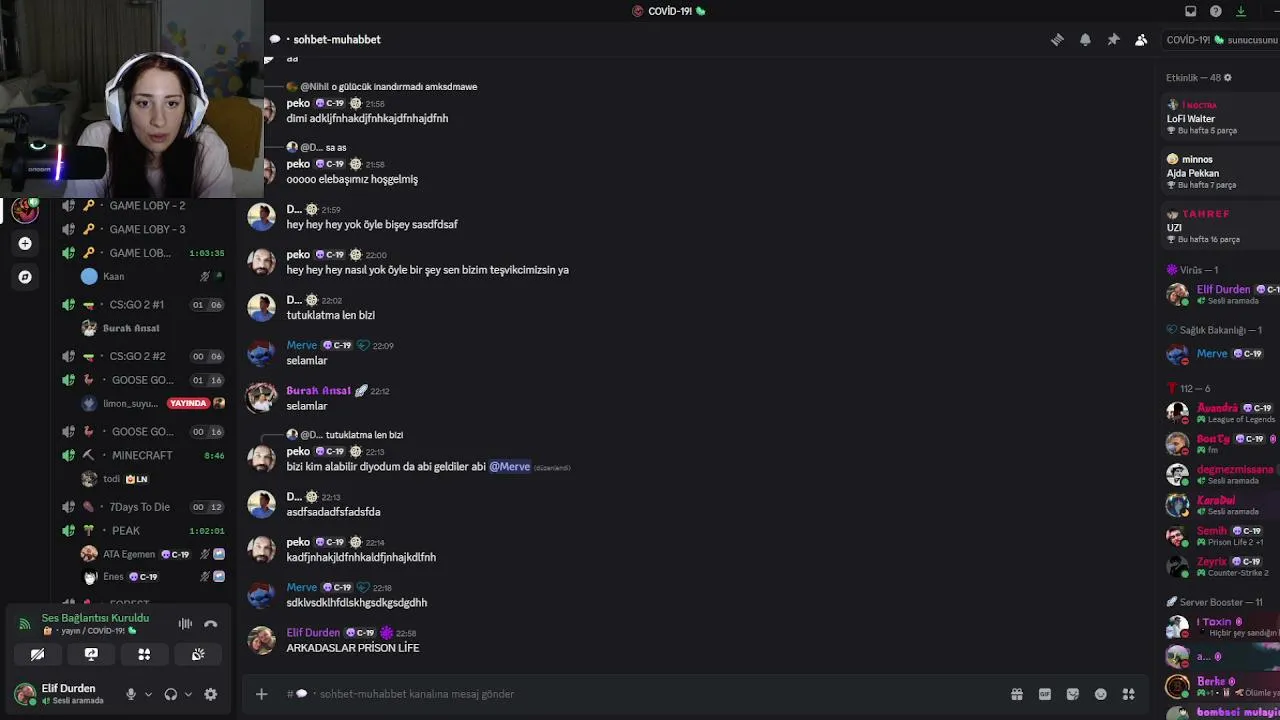
Task: Disconnect from voice with the hang-up icon
Action: coord(210,624)
